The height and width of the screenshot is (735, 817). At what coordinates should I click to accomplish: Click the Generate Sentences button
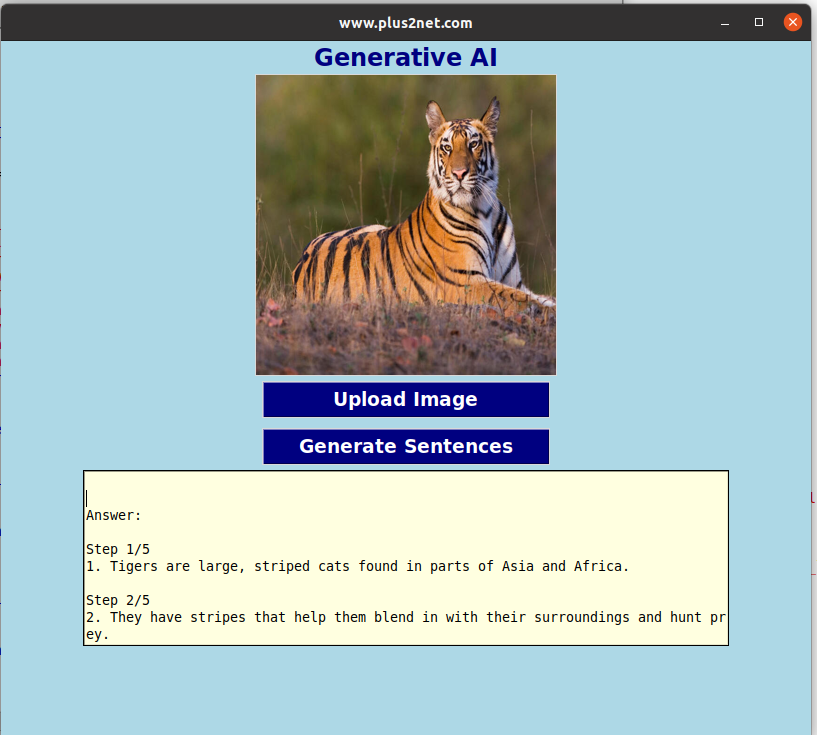tap(406, 446)
